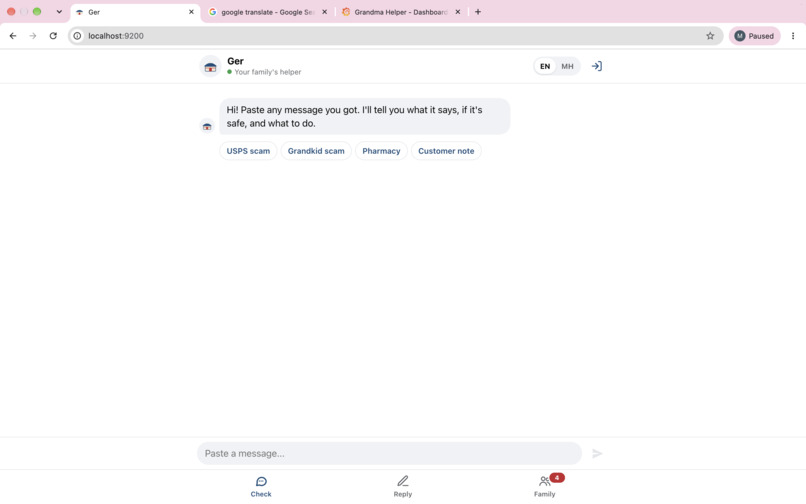Switch language to EN
Image resolution: width=806 pixels, height=504 pixels.
coord(545,66)
